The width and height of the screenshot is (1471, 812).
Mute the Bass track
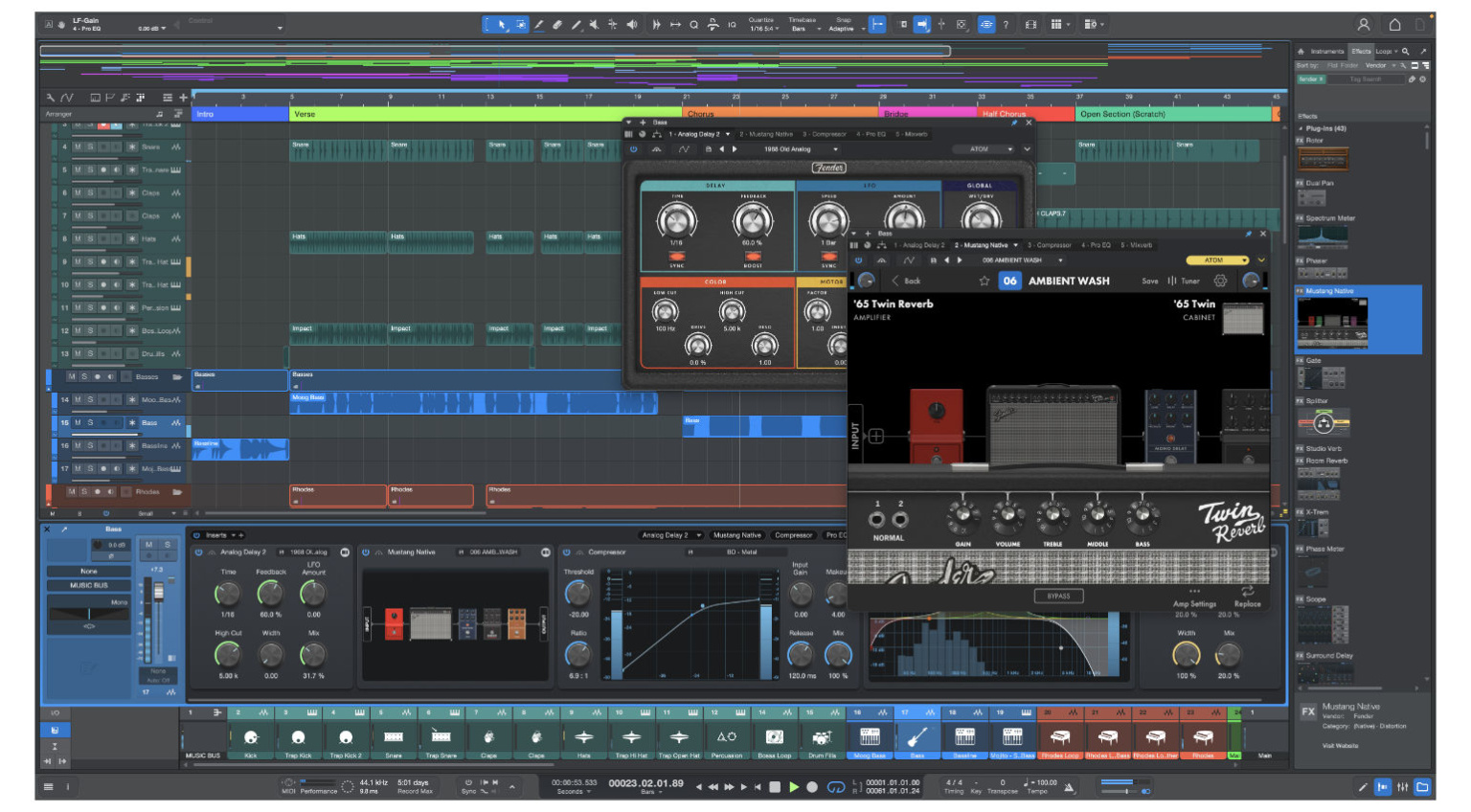[79, 422]
